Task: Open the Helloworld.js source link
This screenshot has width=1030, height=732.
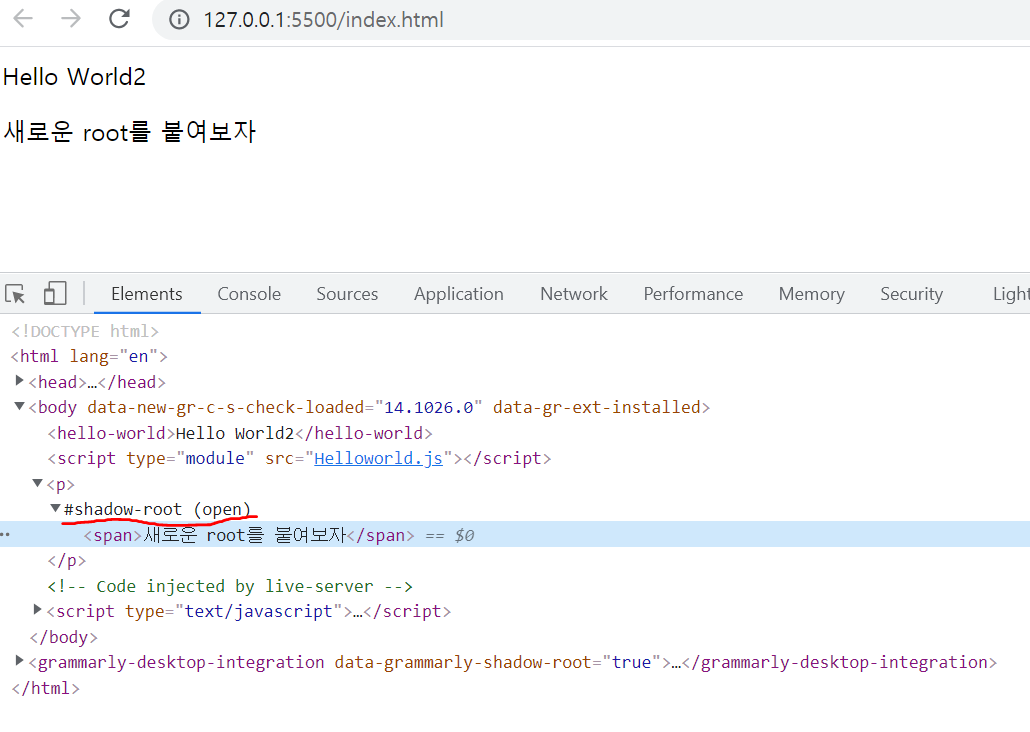Action: click(x=378, y=458)
